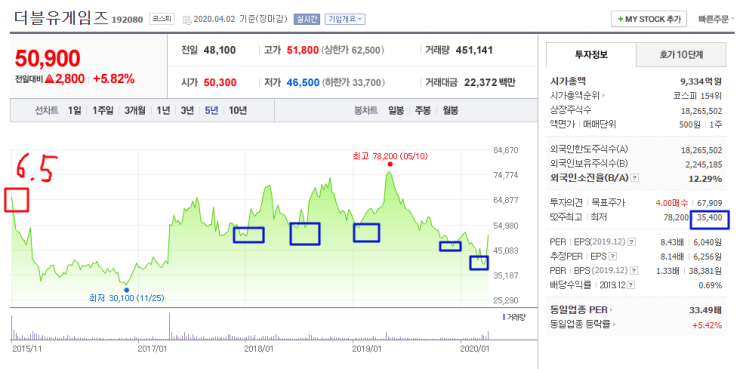Click the 배당수익률 value 0.69%
Screen dimensions: 743x369
pyautogui.click(x=710, y=285)
